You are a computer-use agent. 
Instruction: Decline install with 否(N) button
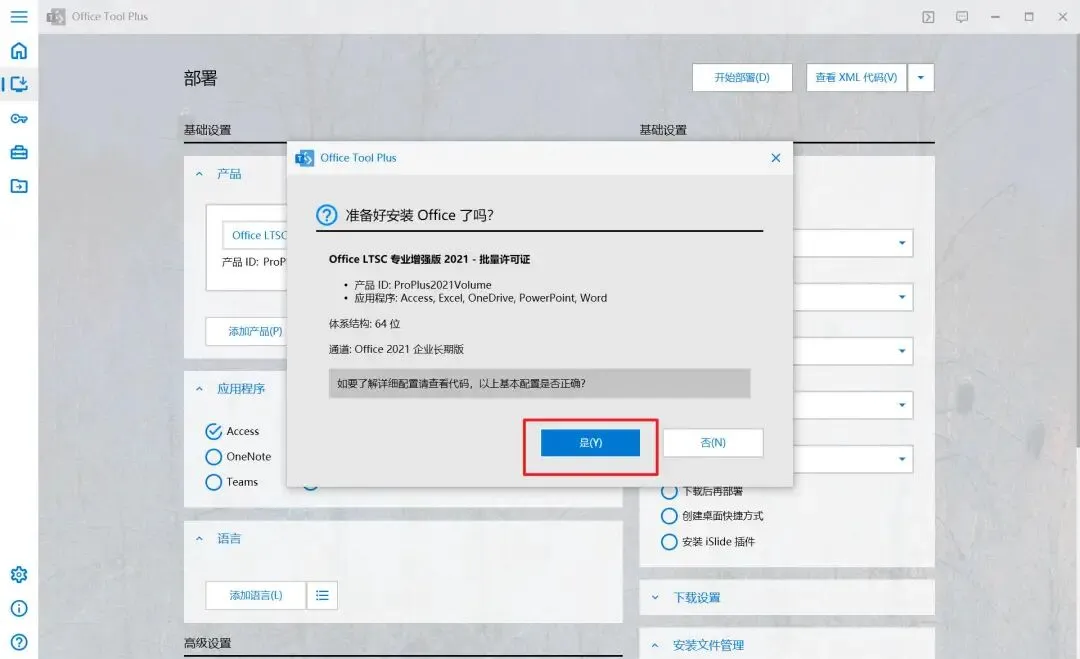[713, 443]
